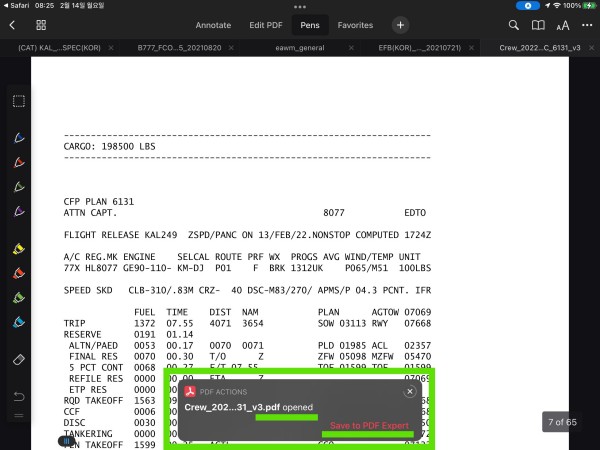The width and height of the screenshot is (600, 450).
Task: Choose the green highlighter tool
Action: 19,298
